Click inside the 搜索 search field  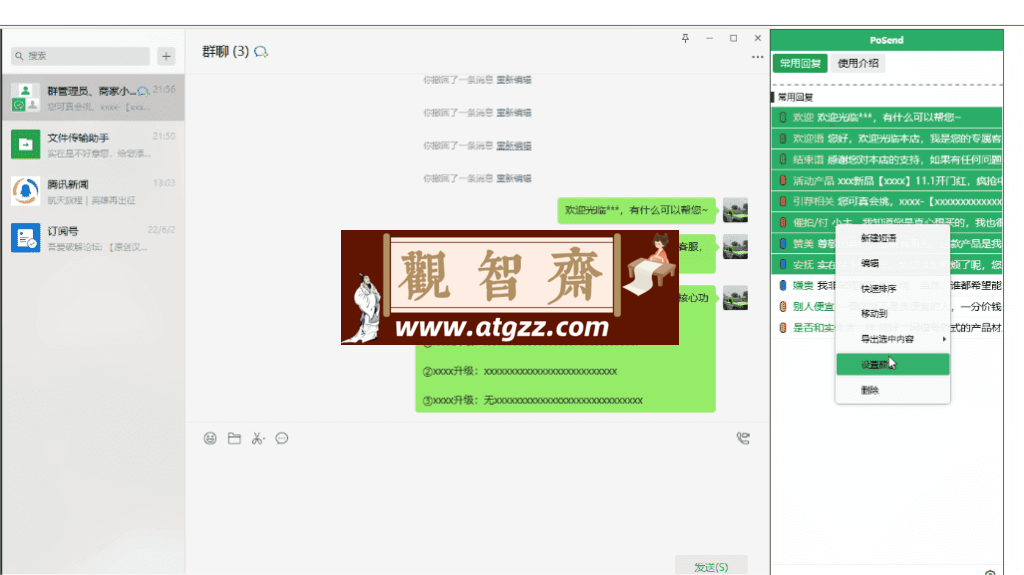[x=80, y=56]
